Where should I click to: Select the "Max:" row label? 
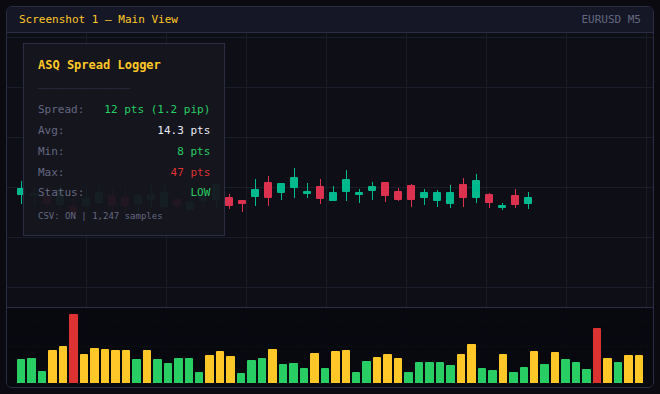[x=51, y=172]
